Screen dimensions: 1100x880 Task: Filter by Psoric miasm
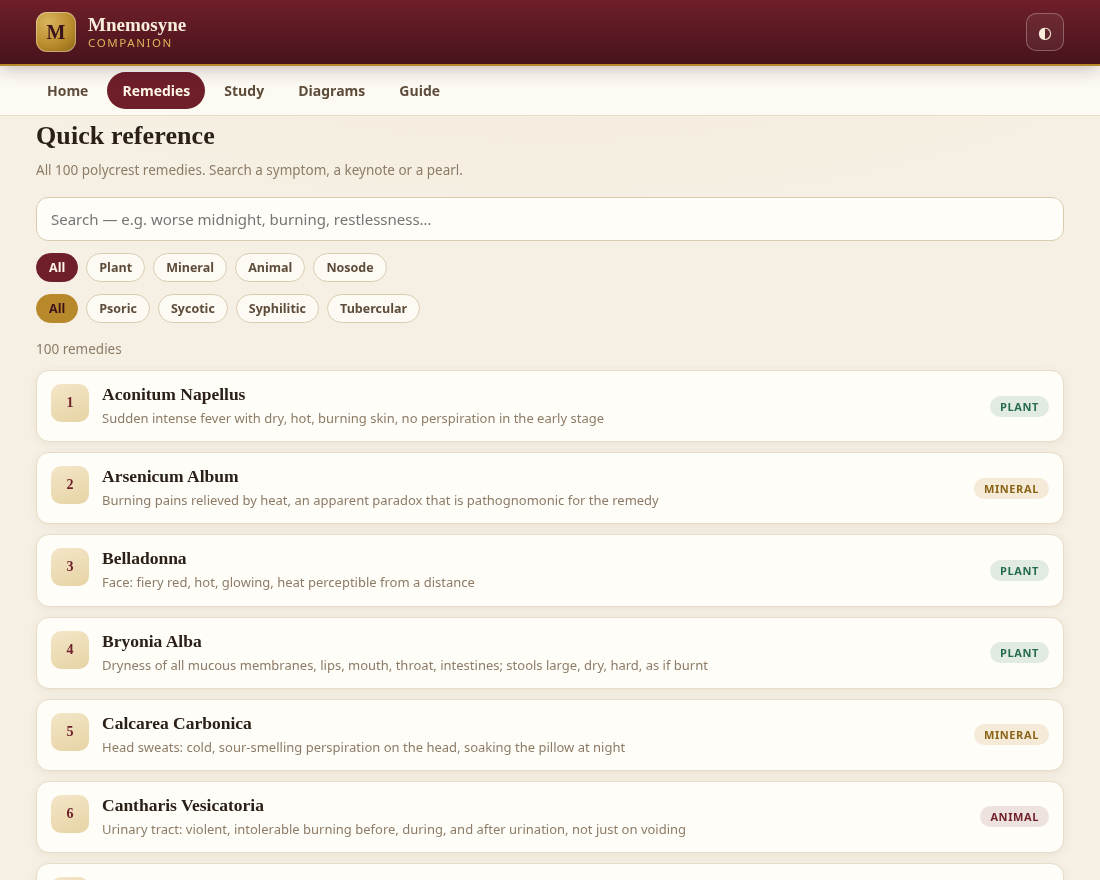coord(118,308)
